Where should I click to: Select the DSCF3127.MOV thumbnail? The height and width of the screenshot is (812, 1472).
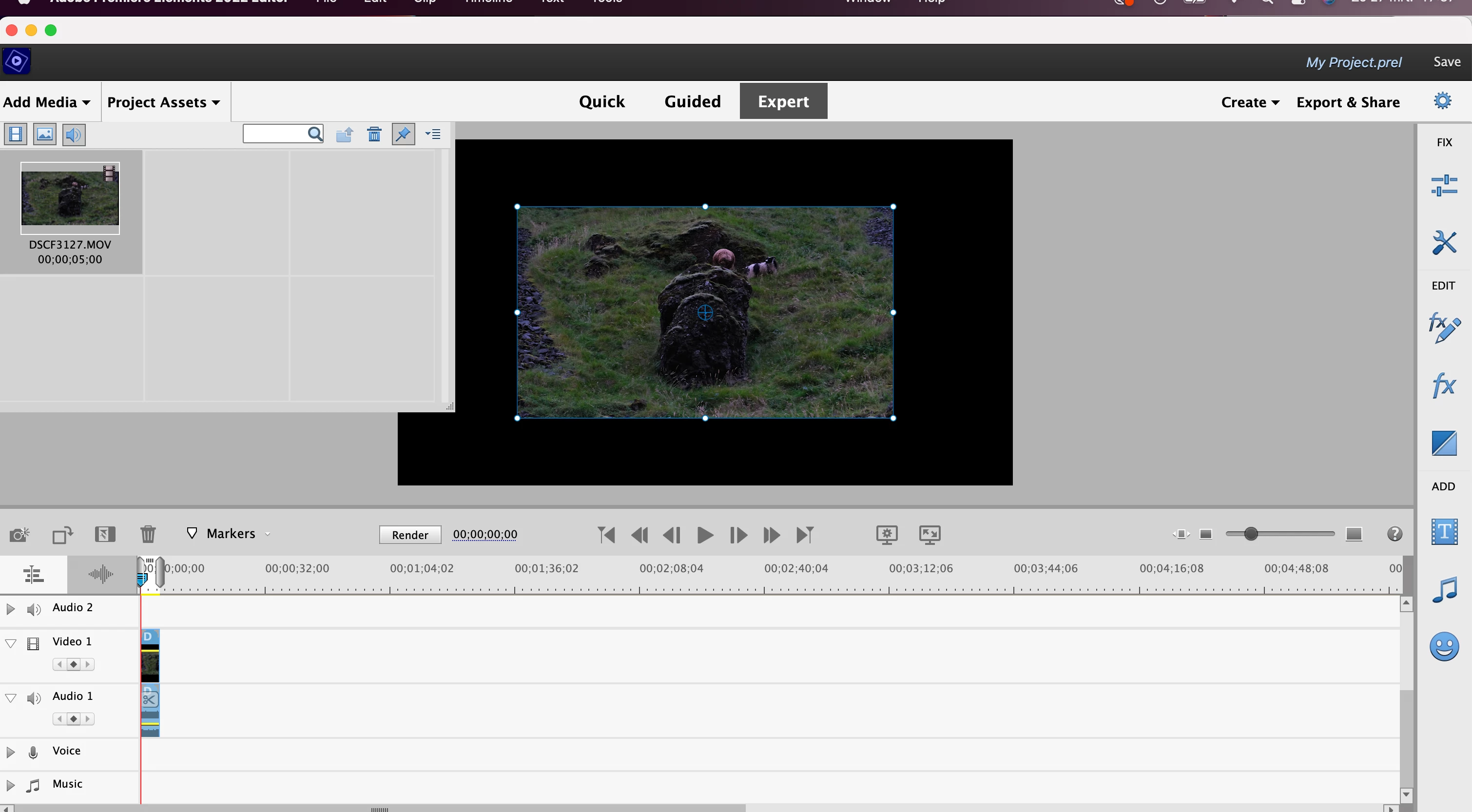(x=70, y=198)
